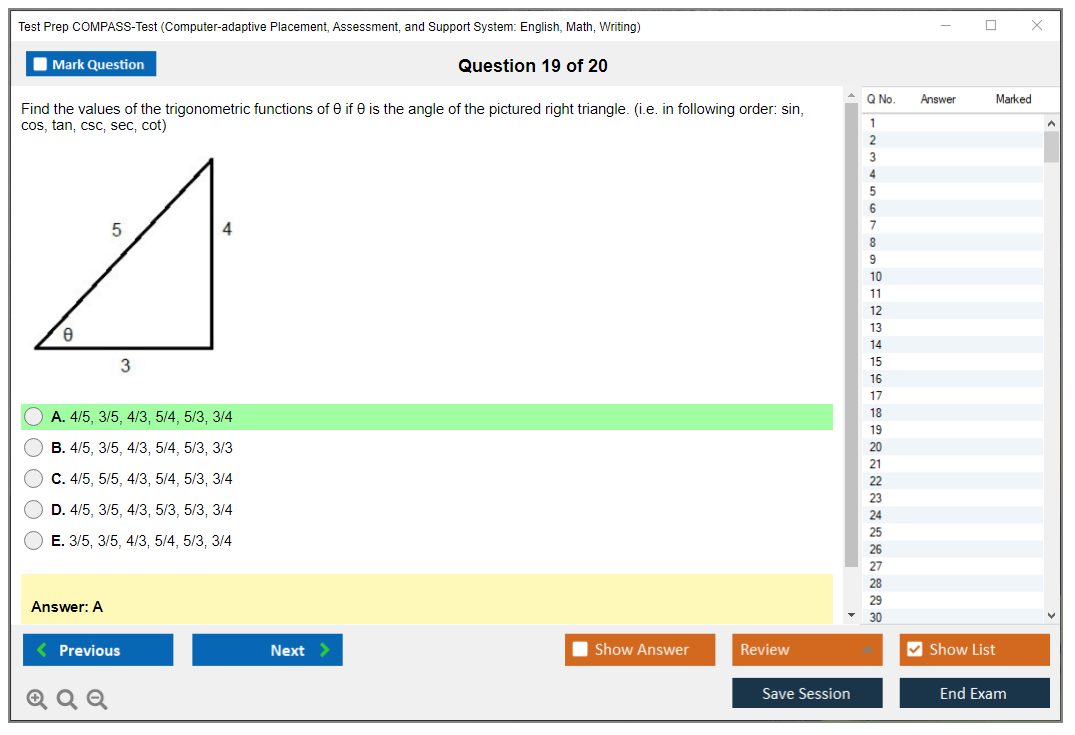Image resolution: width=1075 pixels, height=735 pixels.
Task: Expand the Review dropdown
Action: (867, 650)
